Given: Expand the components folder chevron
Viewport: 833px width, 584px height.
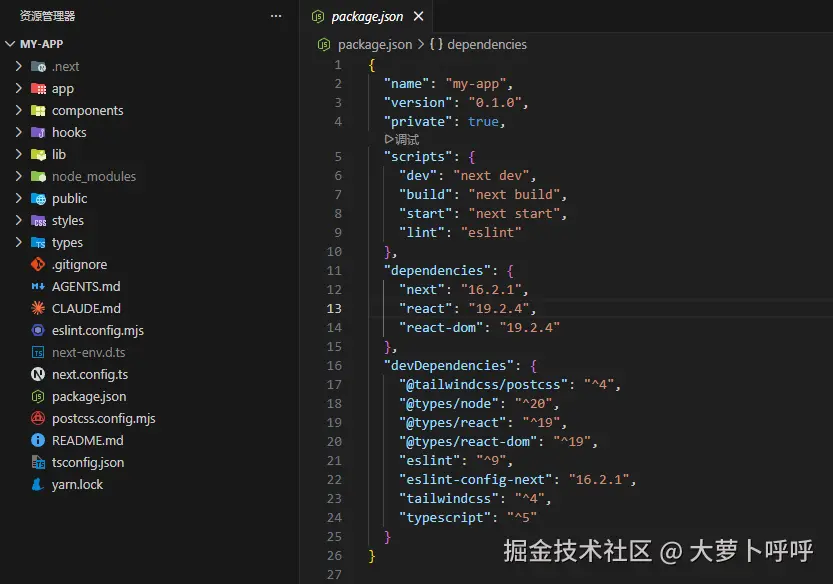Looking at the screenshot, I should (x=19, y=110).
